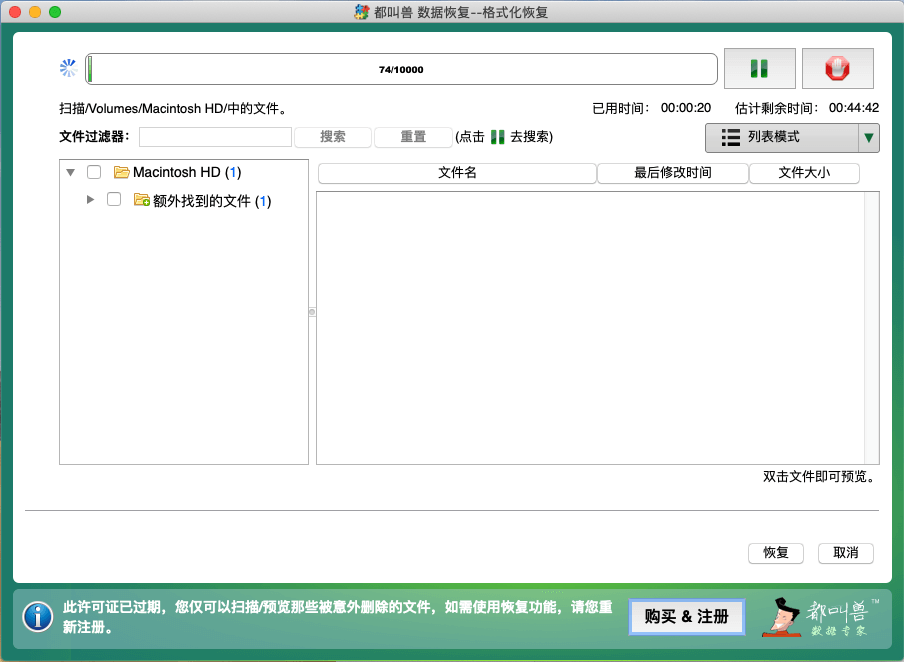Click the 搜索 search button

click(x=333, y=137)
